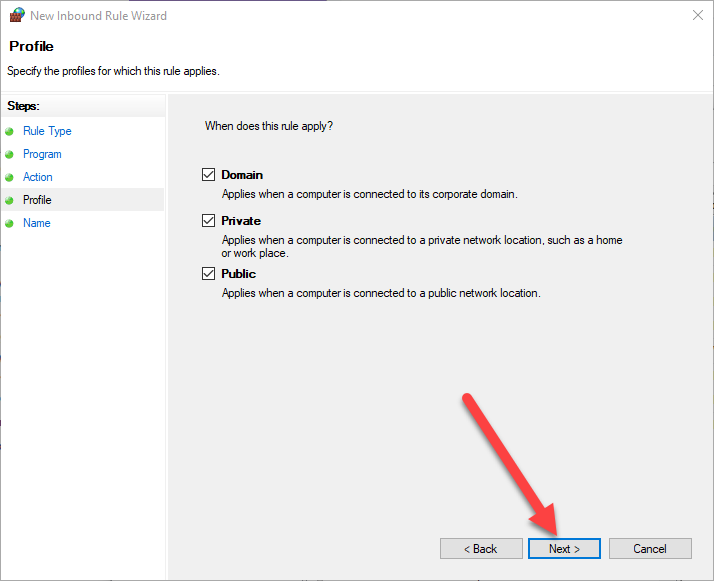Click the bold Public label text
The height and width of the screenshot is (581, 714).
[239, 274]
